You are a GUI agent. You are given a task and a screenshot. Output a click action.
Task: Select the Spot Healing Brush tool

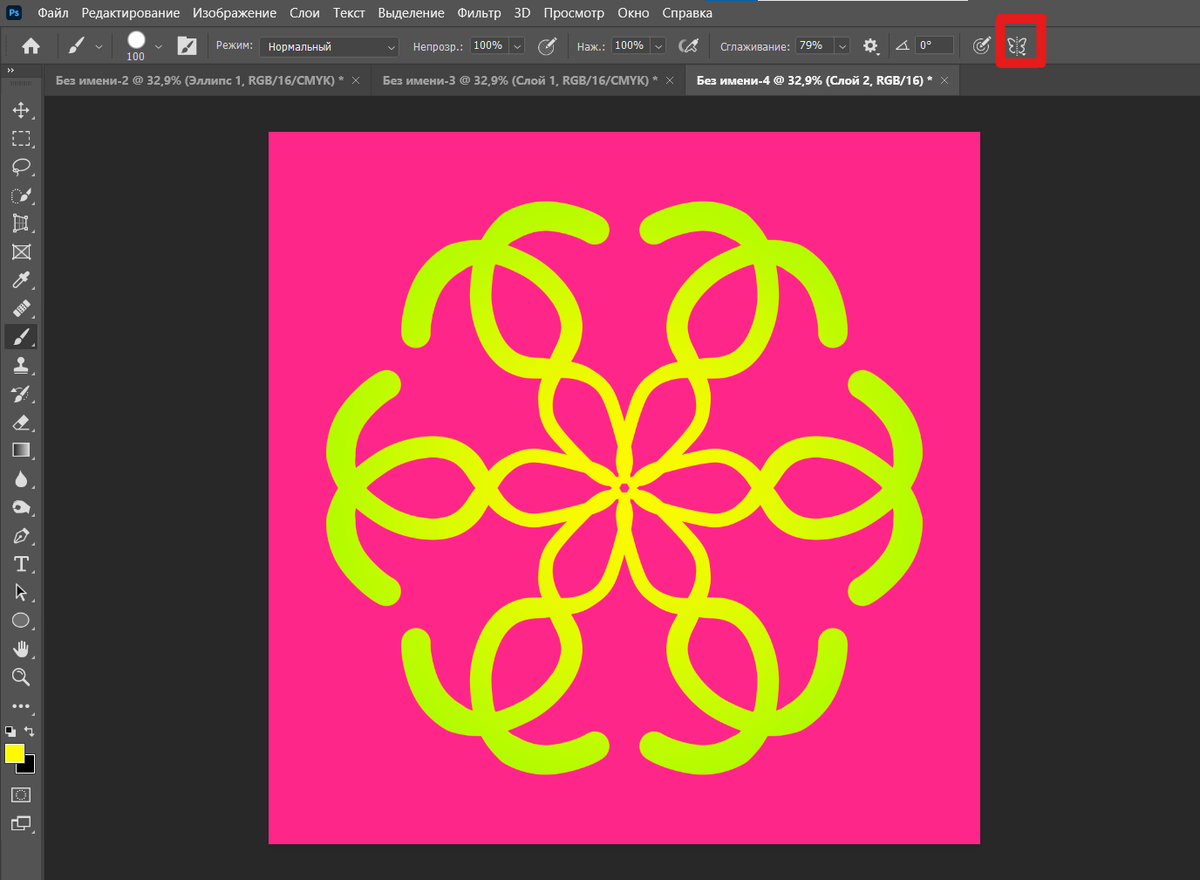pos(21,308)
